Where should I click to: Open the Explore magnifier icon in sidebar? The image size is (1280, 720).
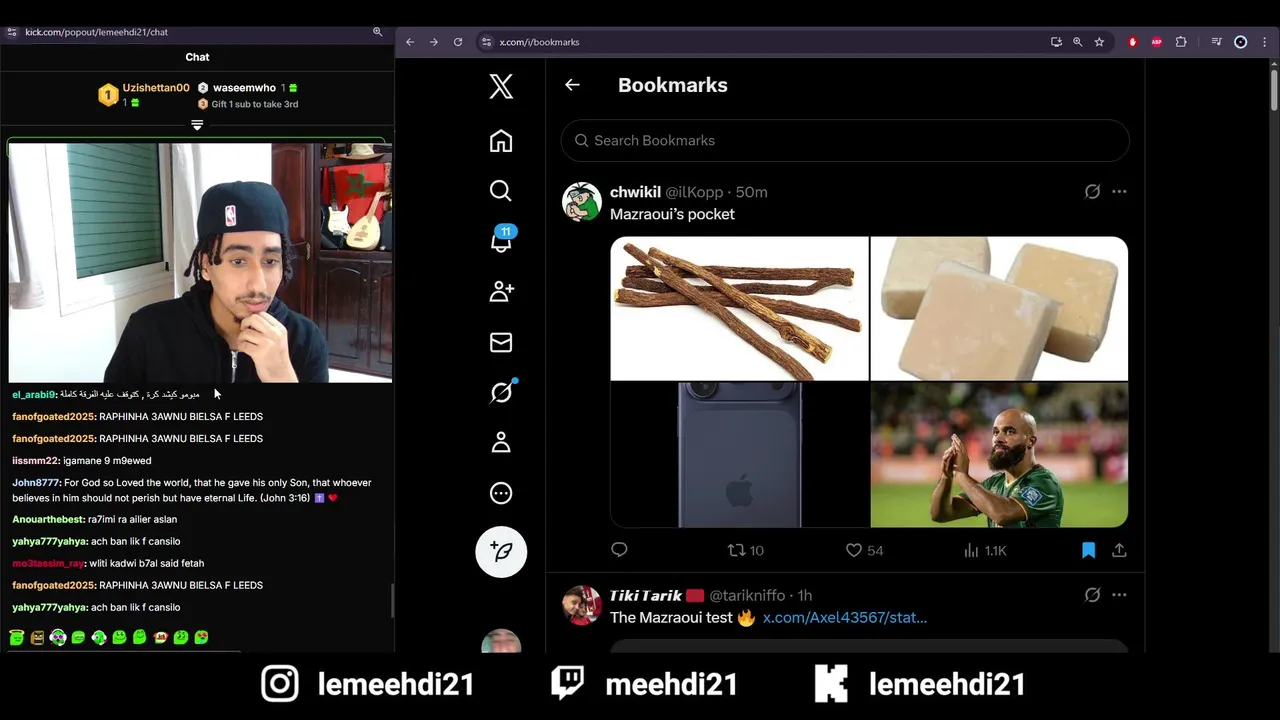501,191
